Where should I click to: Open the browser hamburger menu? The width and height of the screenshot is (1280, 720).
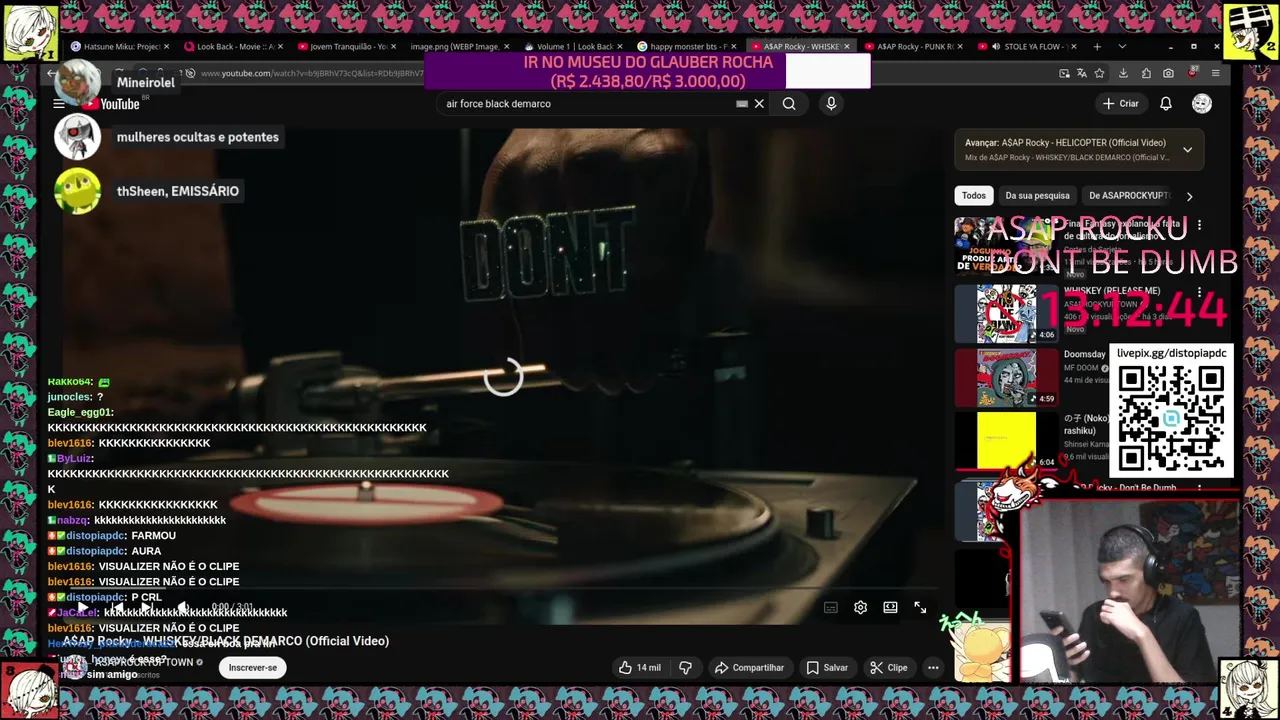pos(1215,73)
